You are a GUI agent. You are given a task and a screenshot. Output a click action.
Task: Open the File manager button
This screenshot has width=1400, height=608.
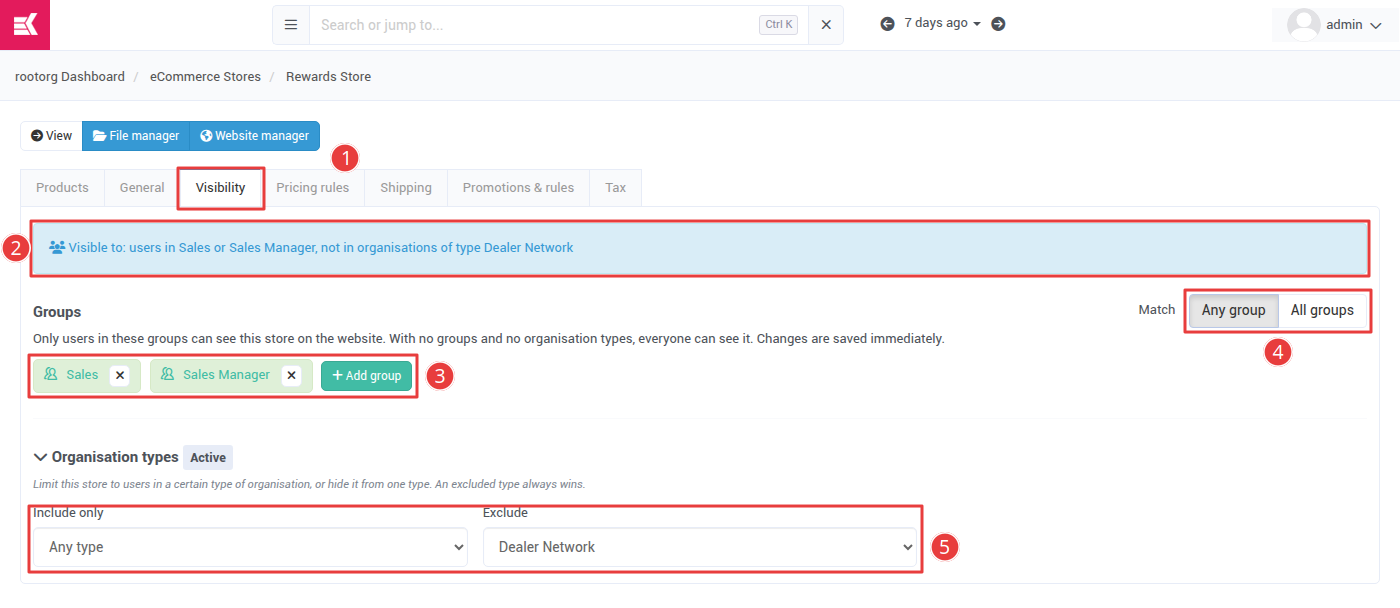[136, 136]
